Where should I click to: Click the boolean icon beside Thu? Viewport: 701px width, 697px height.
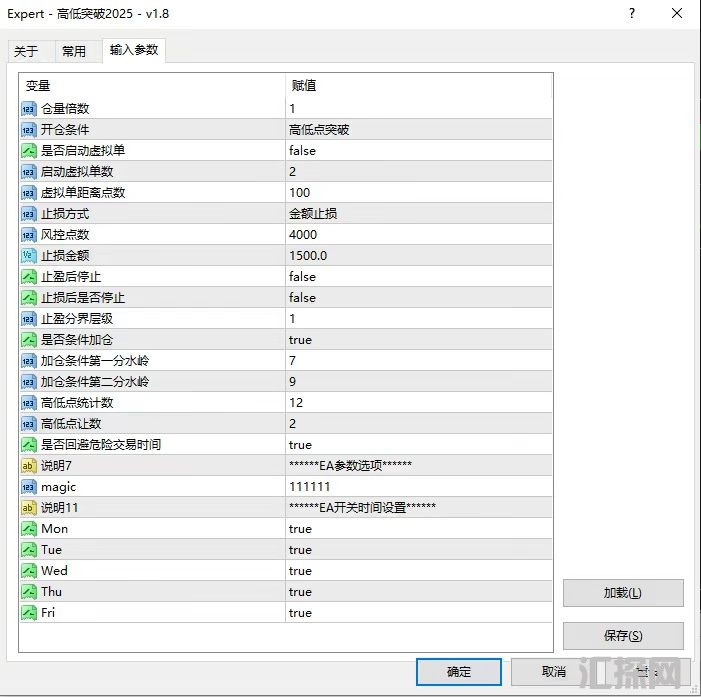click(x=29, y=592)
